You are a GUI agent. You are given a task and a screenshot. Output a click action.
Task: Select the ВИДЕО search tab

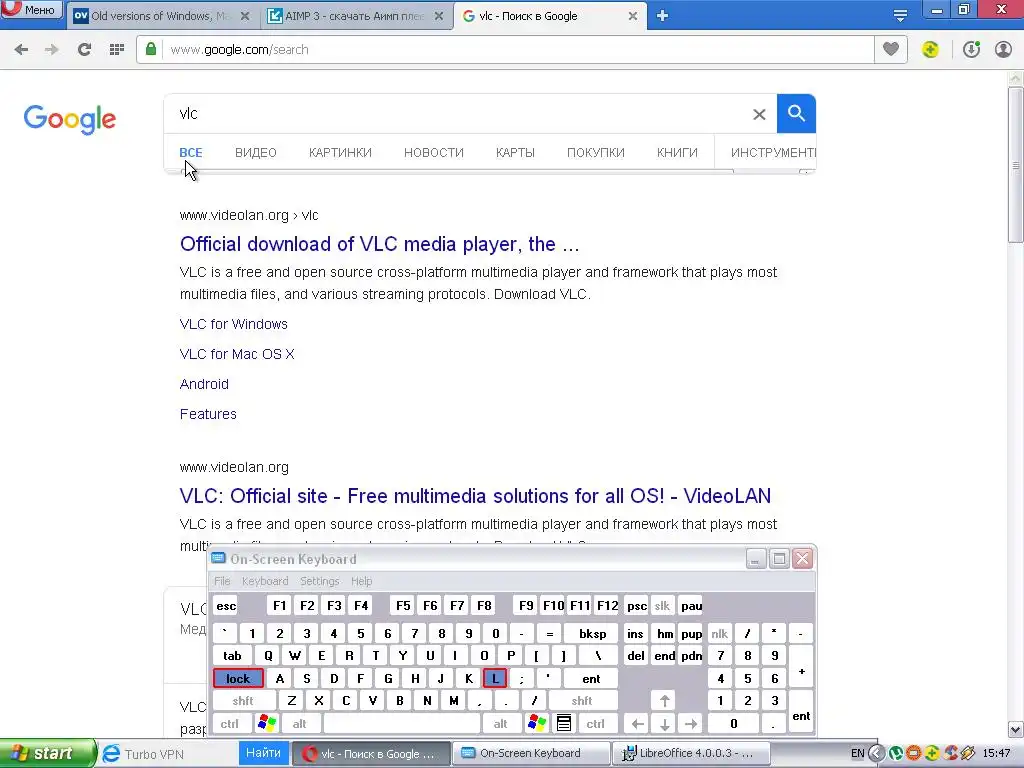coord(255,153)
